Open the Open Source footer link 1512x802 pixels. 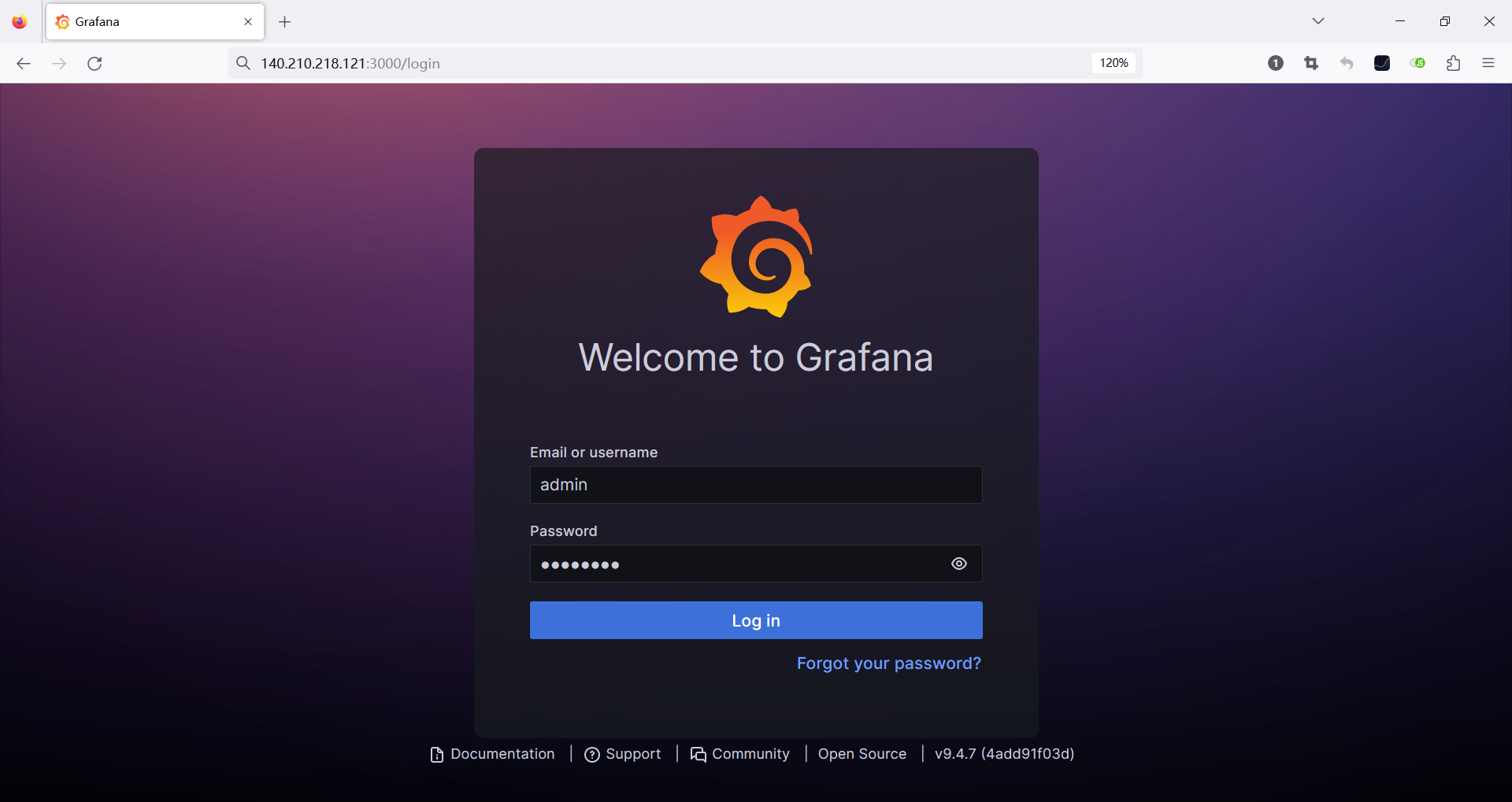pyautogui.click(x=862, y=754)
